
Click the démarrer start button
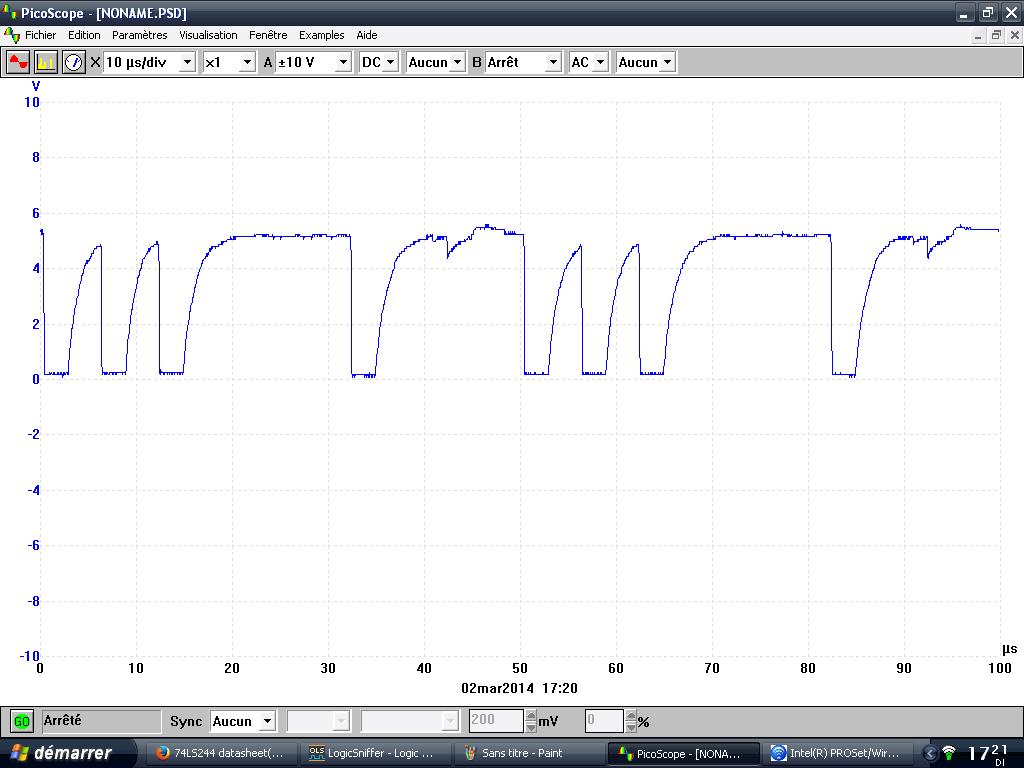coord(60,753)
